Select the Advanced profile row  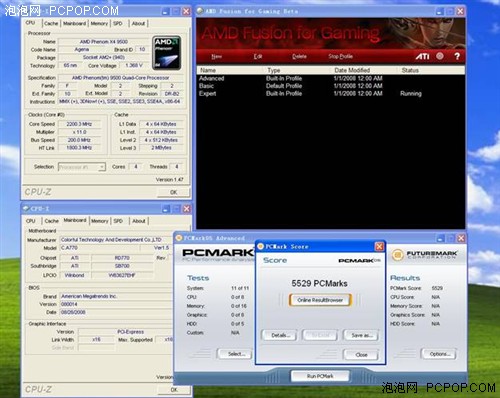[331, 78]
